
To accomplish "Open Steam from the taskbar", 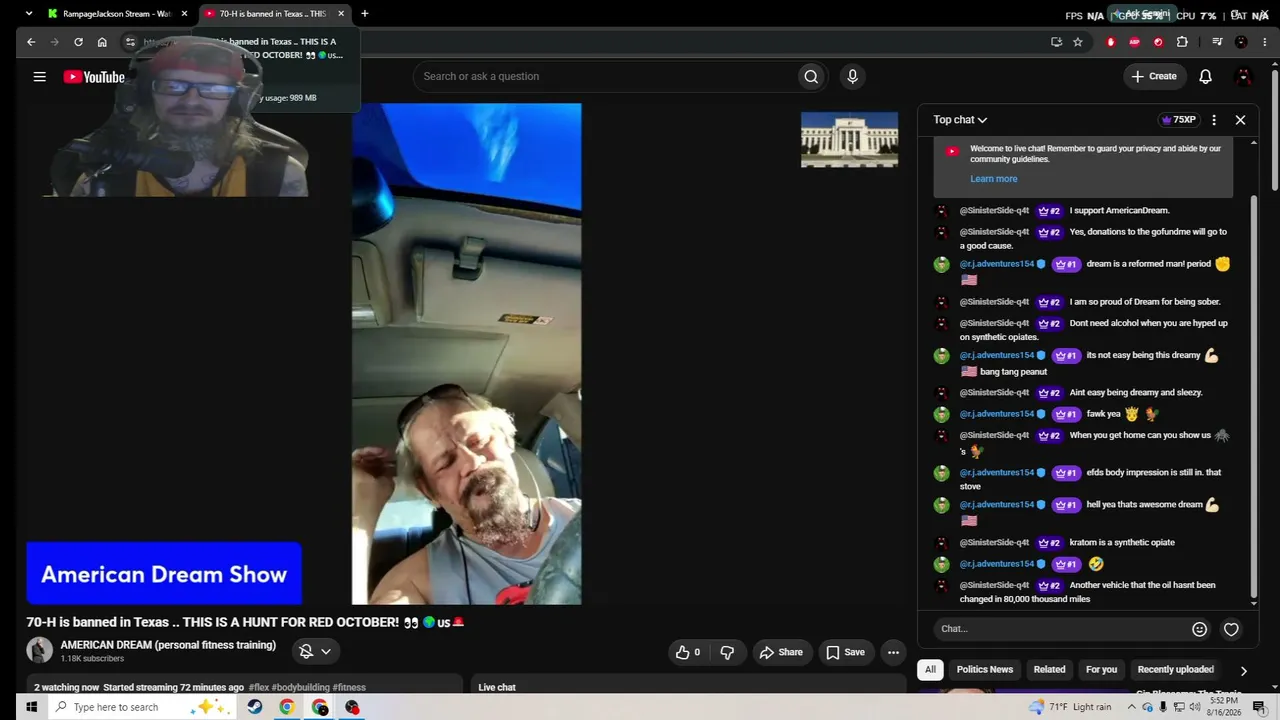I will coord(255,707).
